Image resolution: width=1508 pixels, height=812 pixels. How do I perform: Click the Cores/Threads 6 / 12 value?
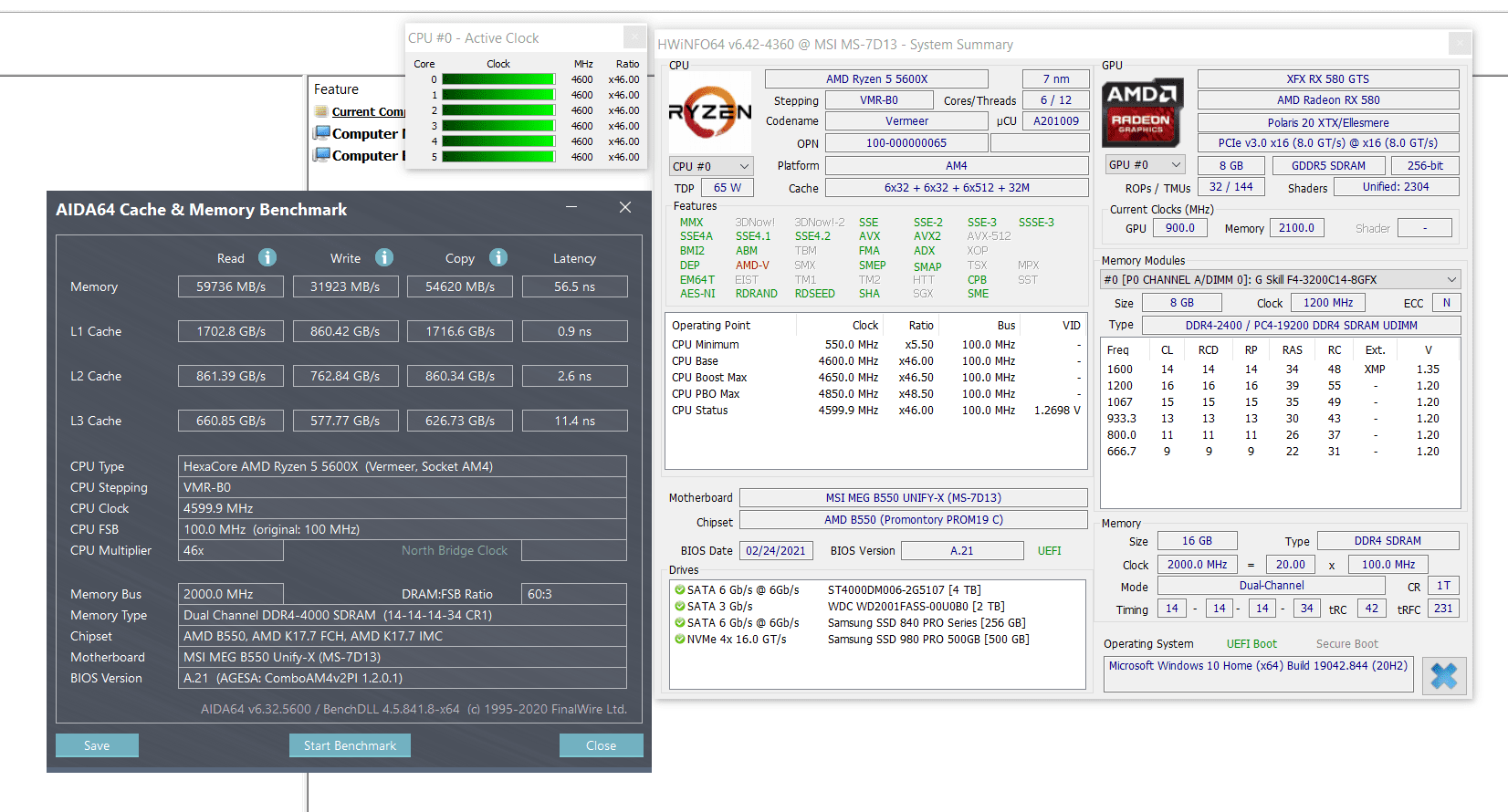[x=1056, y=100]
